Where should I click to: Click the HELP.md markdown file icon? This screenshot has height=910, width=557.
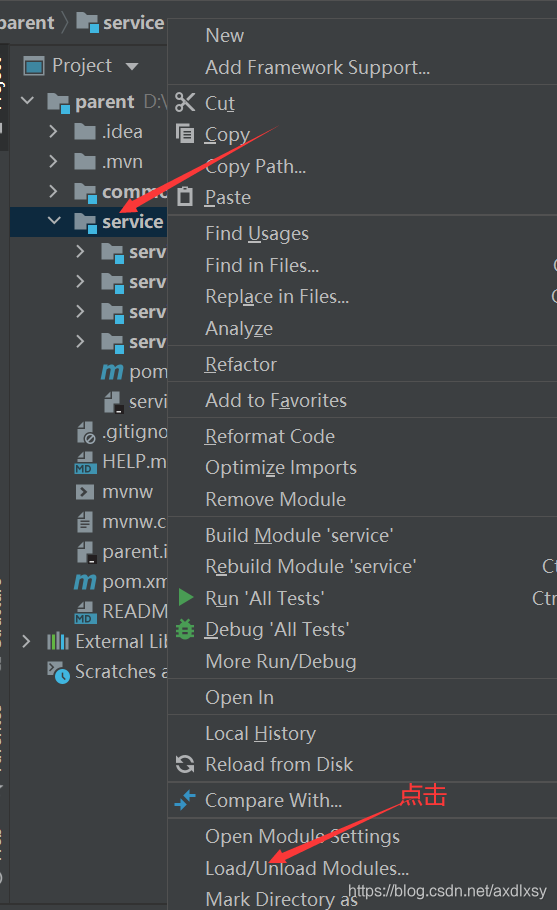click(86, 463)
